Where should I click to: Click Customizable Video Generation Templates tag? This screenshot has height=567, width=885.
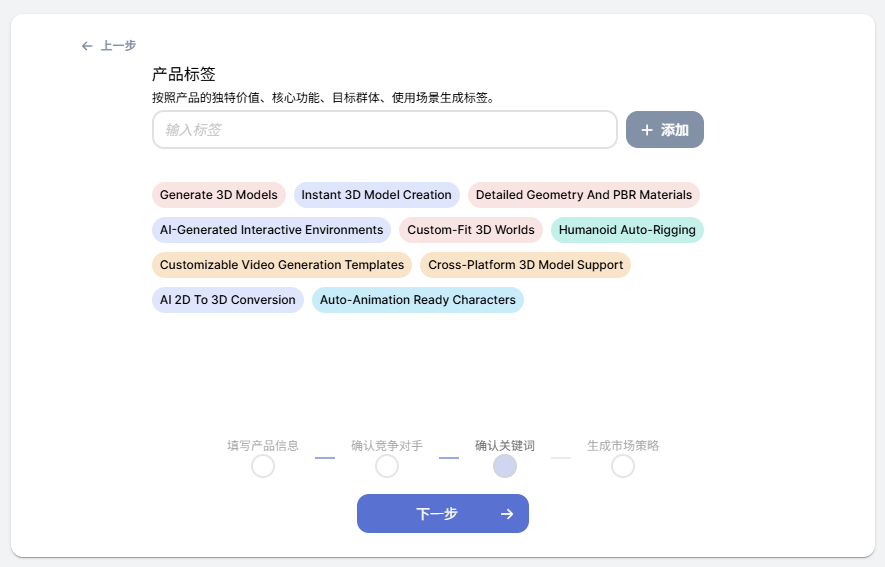pos(282,265)
